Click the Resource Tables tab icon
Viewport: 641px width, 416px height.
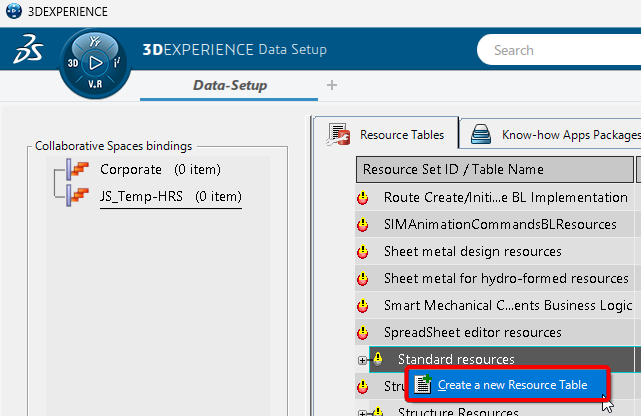click(338, 135)
